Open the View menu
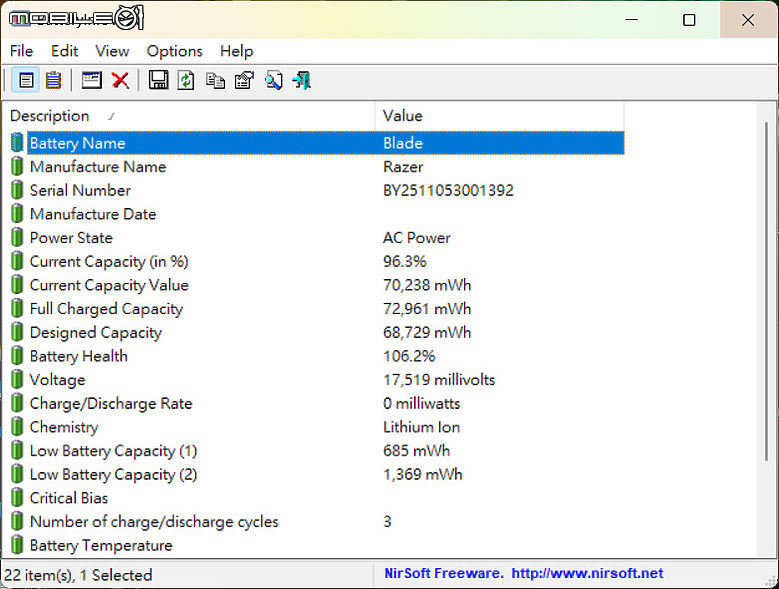This screenshot has width=779, height=589. (112, 51)
